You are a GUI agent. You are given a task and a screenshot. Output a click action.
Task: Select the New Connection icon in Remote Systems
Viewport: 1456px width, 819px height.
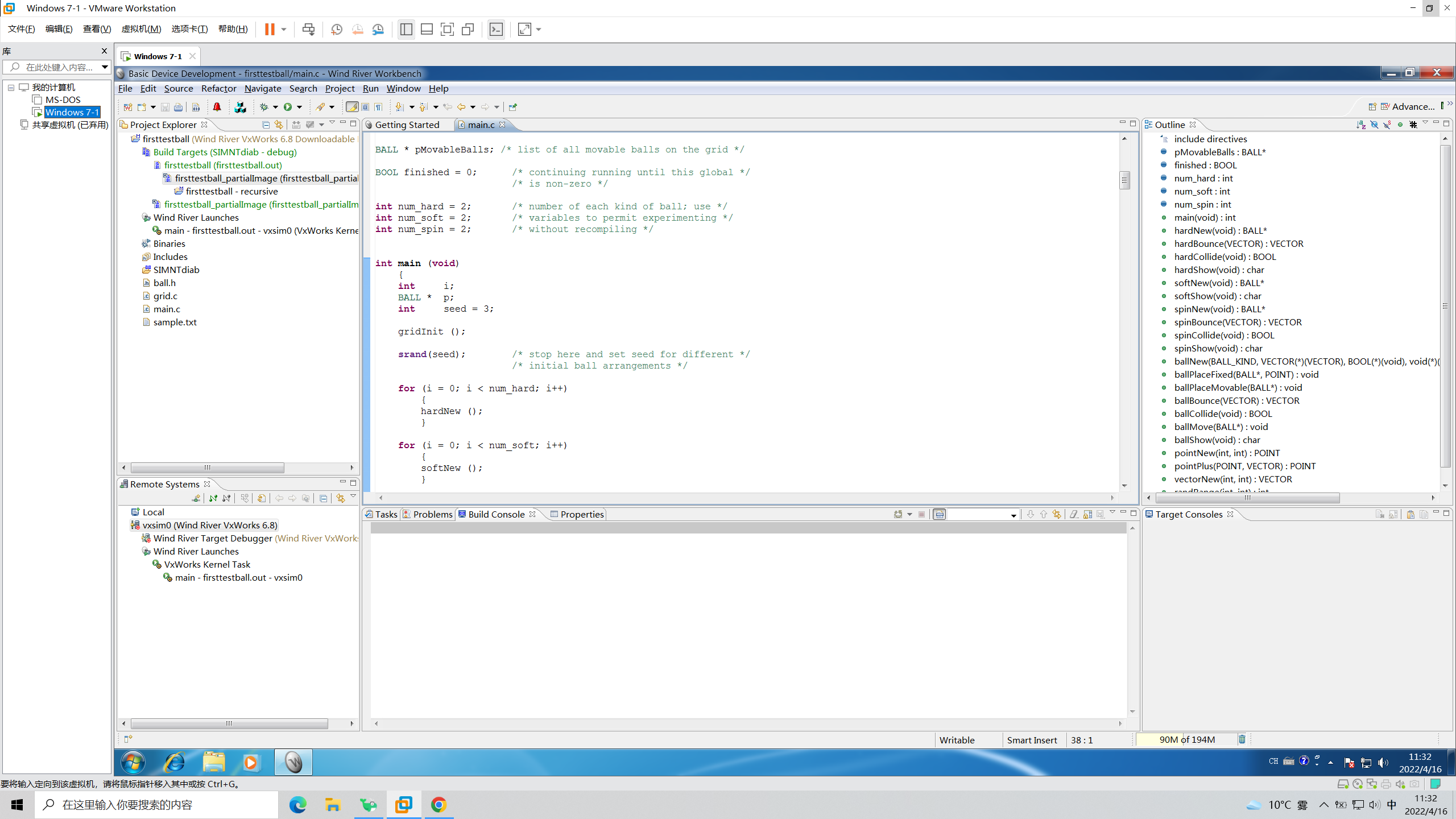pyautogui.click(x=196, y=498)
